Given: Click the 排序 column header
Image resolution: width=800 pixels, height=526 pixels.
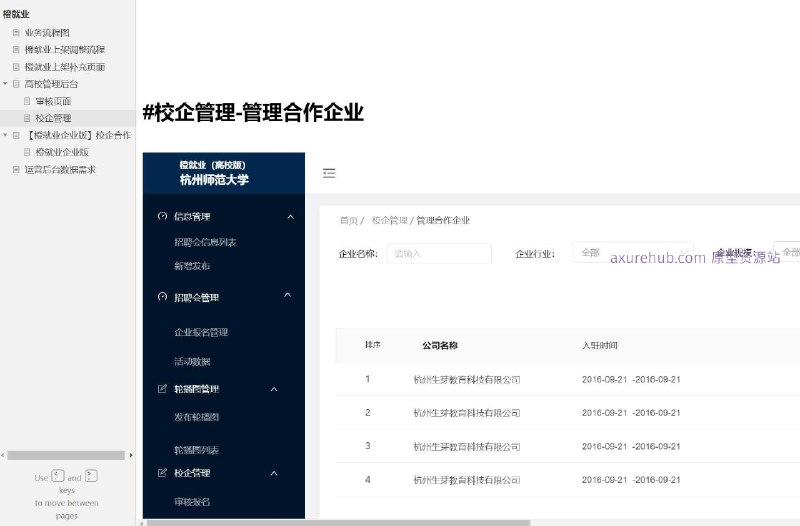Looking at the screenshot, I should coord(373,345).
